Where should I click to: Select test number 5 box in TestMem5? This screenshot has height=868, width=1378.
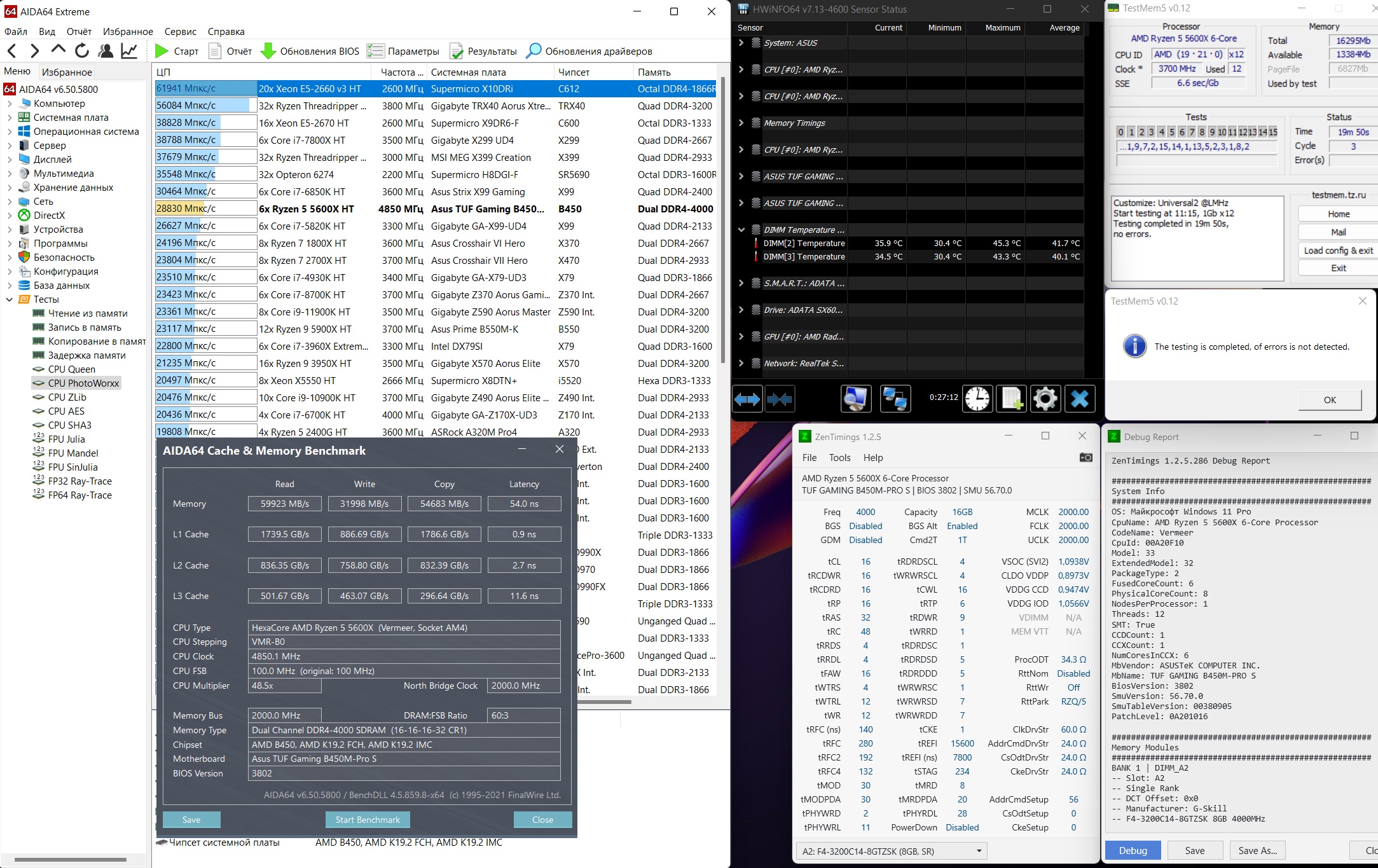point(1171,132)
